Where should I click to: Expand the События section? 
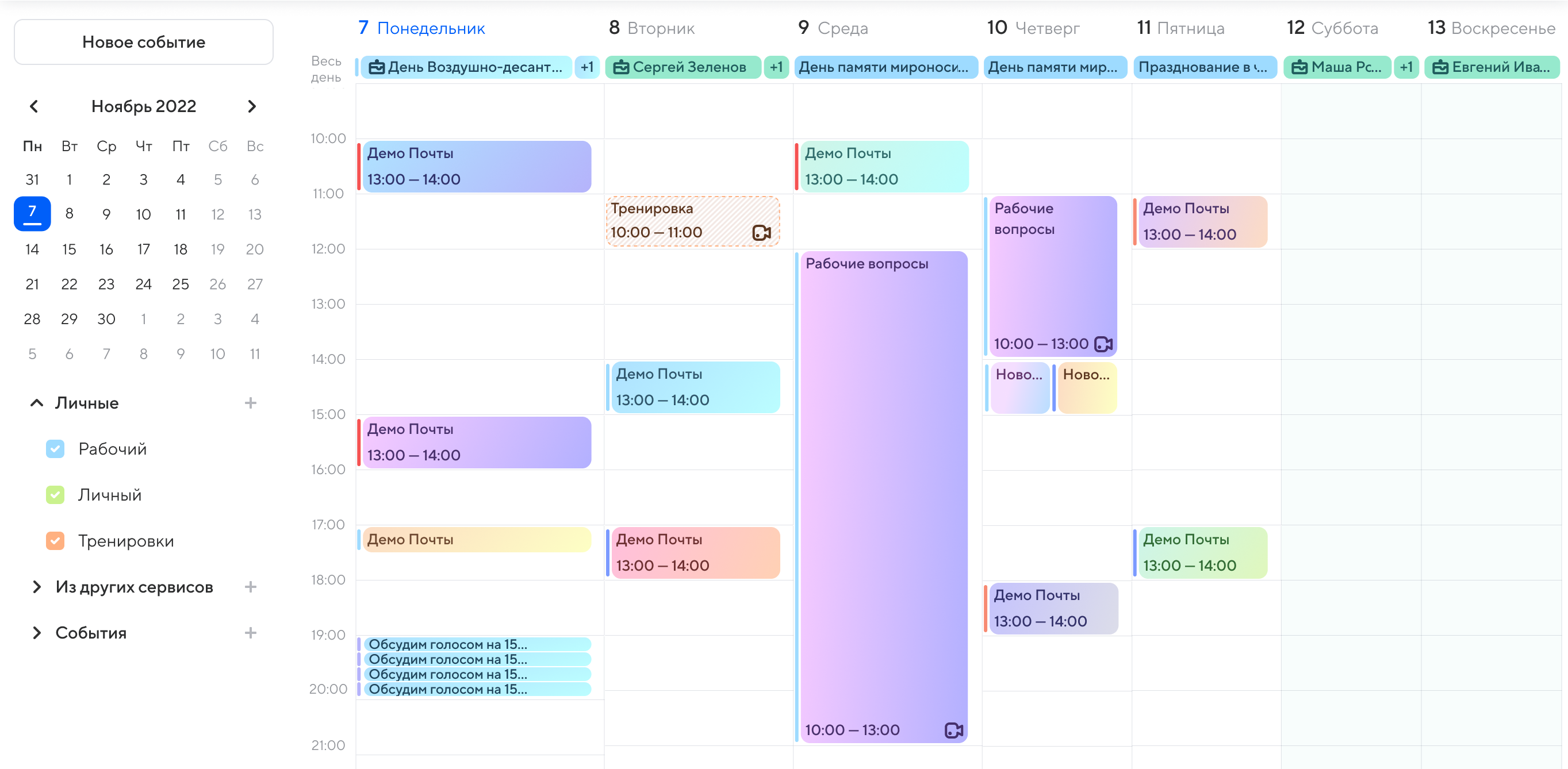click(37, 633)
